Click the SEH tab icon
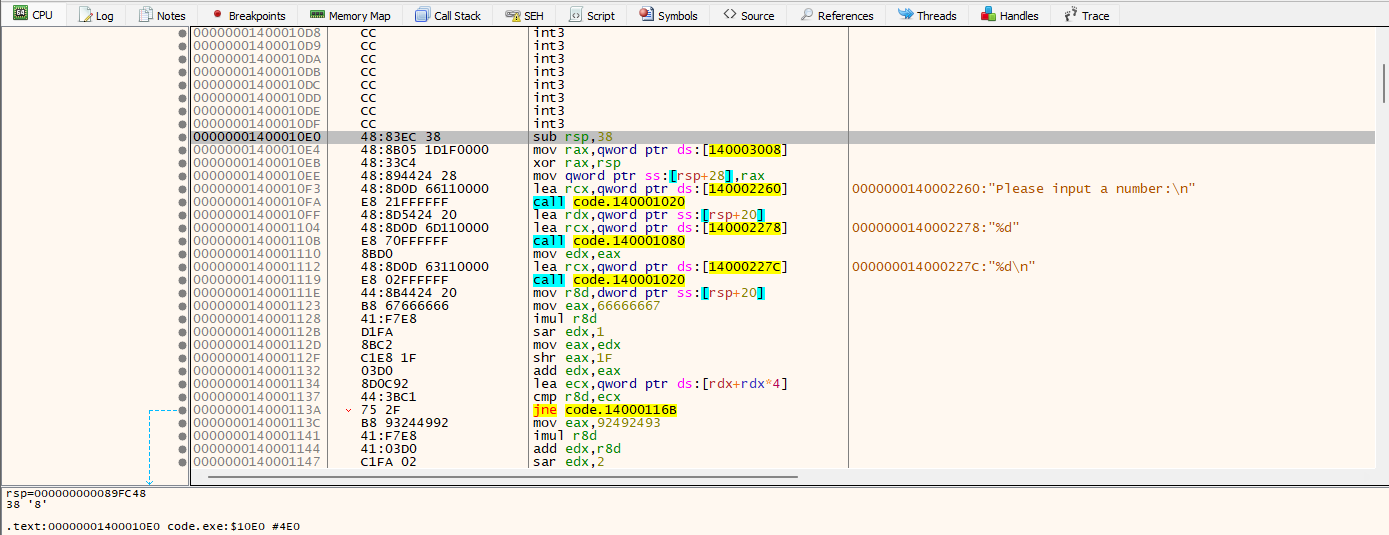Image resolution: width=1389 pixels, height=535 pixels. click(512, 15)
